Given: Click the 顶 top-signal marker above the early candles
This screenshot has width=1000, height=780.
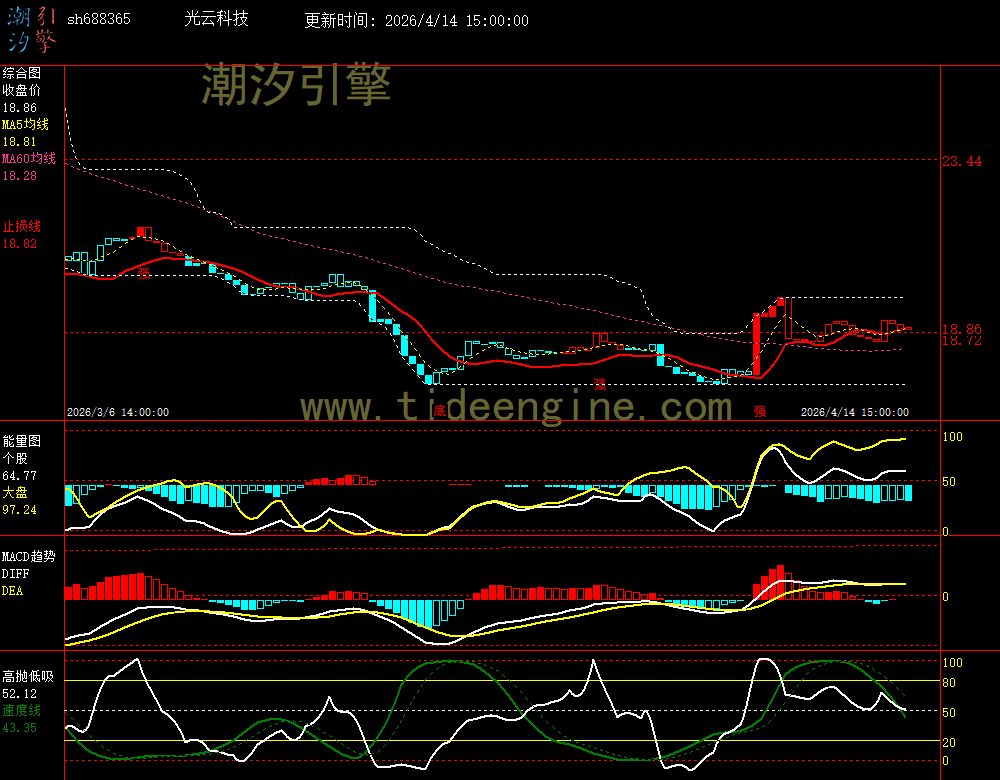Looking at the screenshot, I should 142,227.
